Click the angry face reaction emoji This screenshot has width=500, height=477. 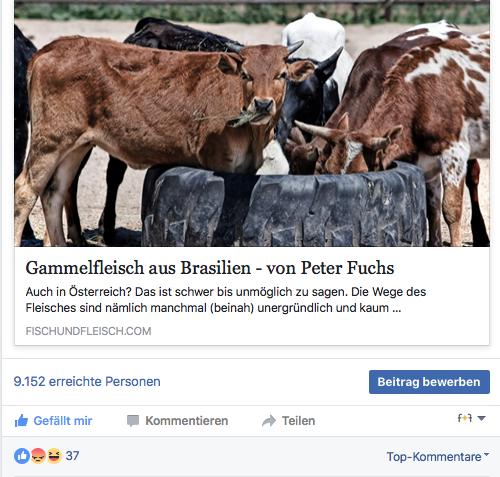click(x=38, y=456)
